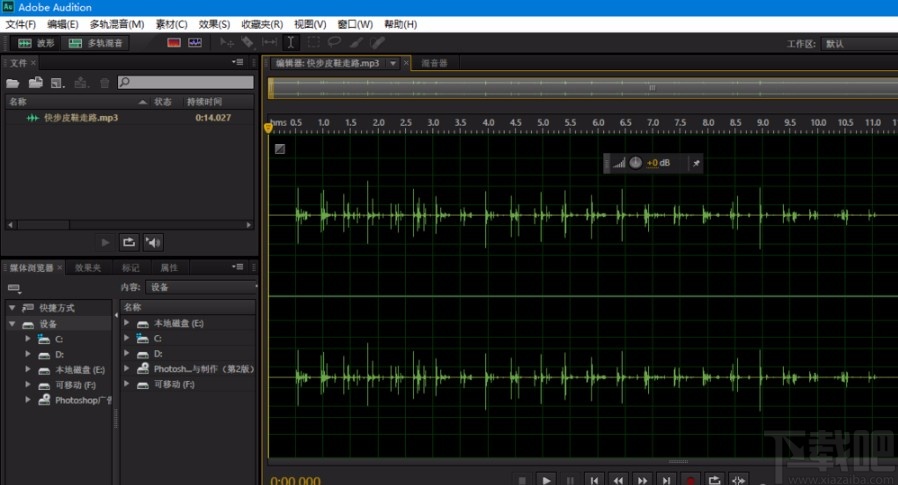This screenshot has height=485, width=898.
Task: Click the +0 dB volume knob
Action: 635,163
